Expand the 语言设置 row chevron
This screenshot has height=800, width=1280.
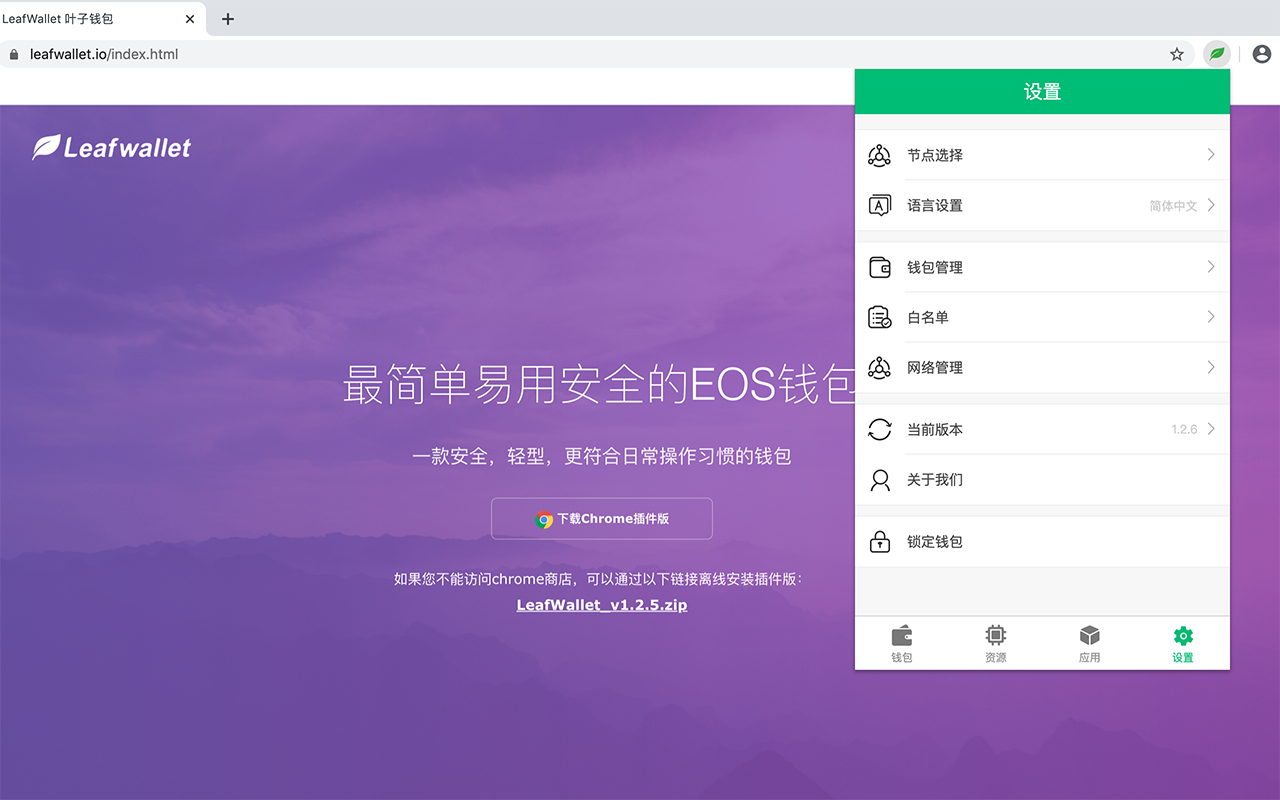pyautogui.click(x=1211, y=204)
